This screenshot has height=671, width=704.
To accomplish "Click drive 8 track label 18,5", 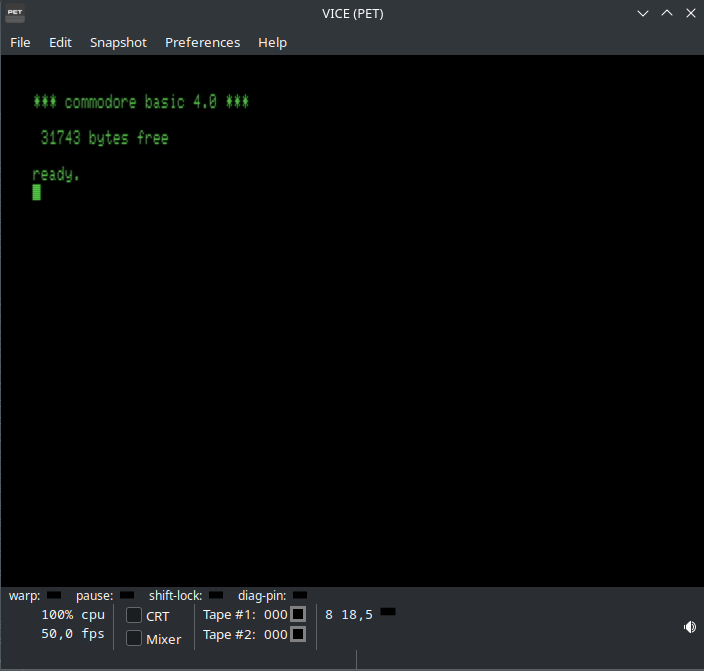I will (357, 615).
